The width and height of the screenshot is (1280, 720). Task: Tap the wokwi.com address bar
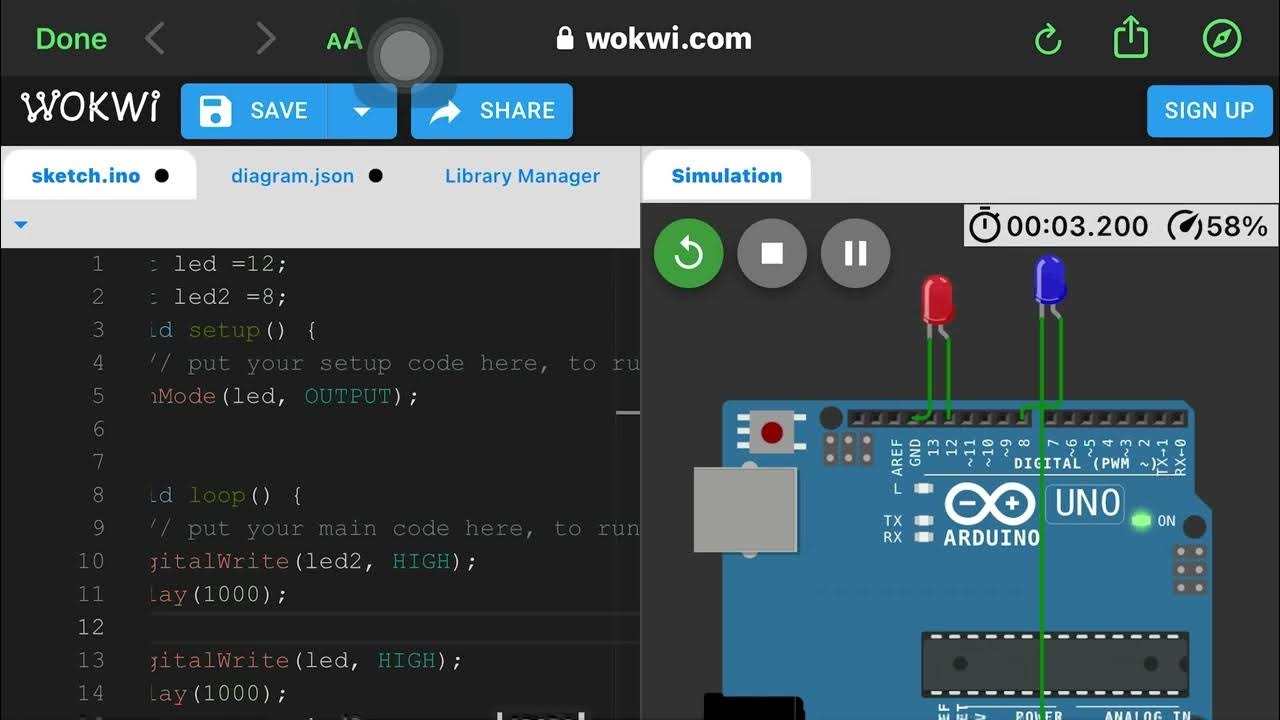654,39
